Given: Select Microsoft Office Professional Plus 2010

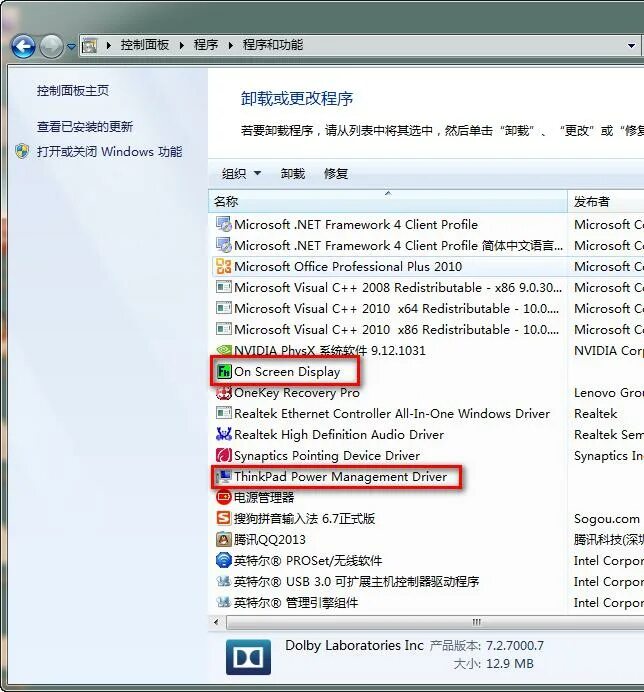Looking at the screenshot, I should click(x=348, y=267).
